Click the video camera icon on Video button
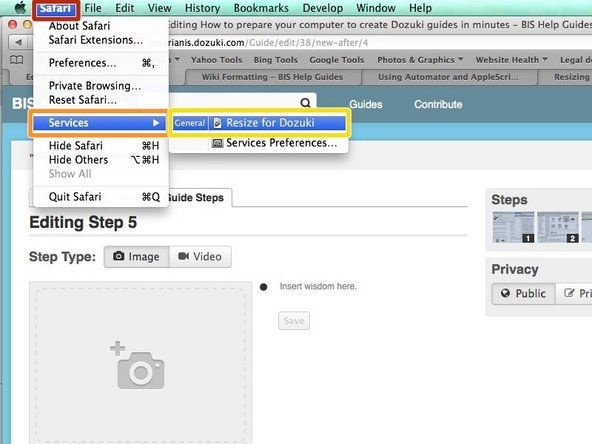Image resolution: width=592 pixels, height=444 pixels. (183, 256)
